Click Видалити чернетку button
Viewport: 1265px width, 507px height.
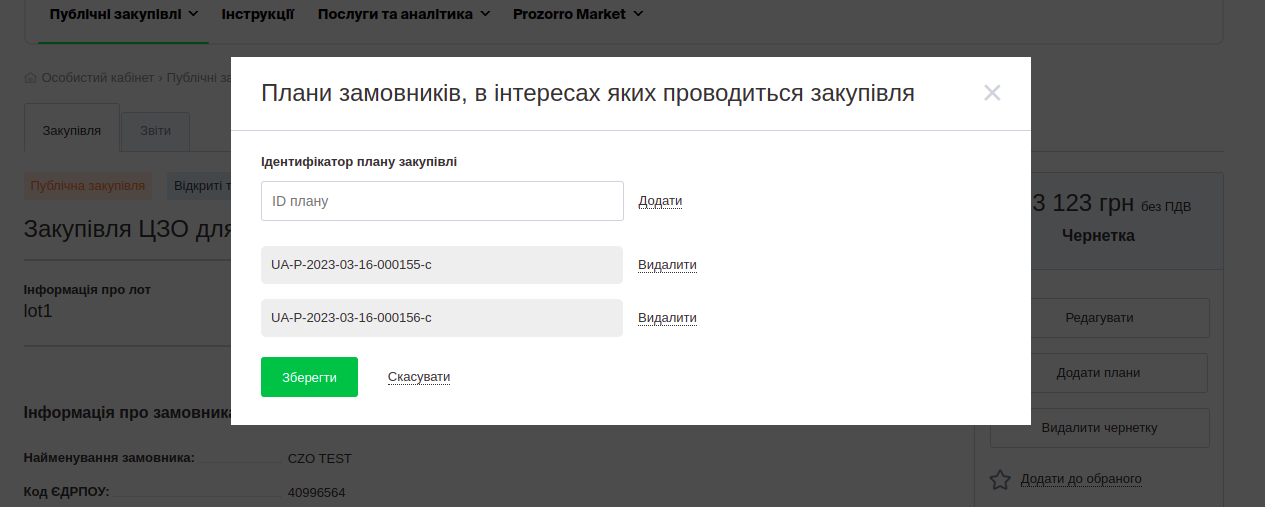click(1099, 428)
